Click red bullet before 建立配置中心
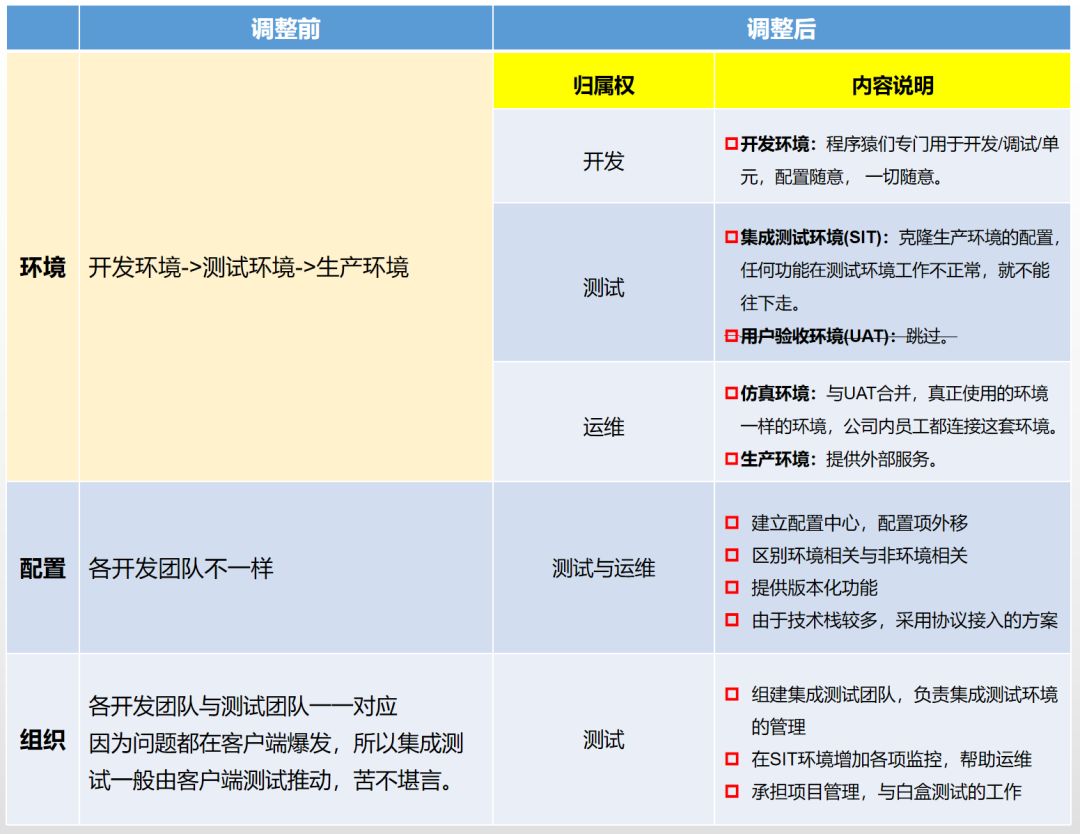 tap(731, 523)
